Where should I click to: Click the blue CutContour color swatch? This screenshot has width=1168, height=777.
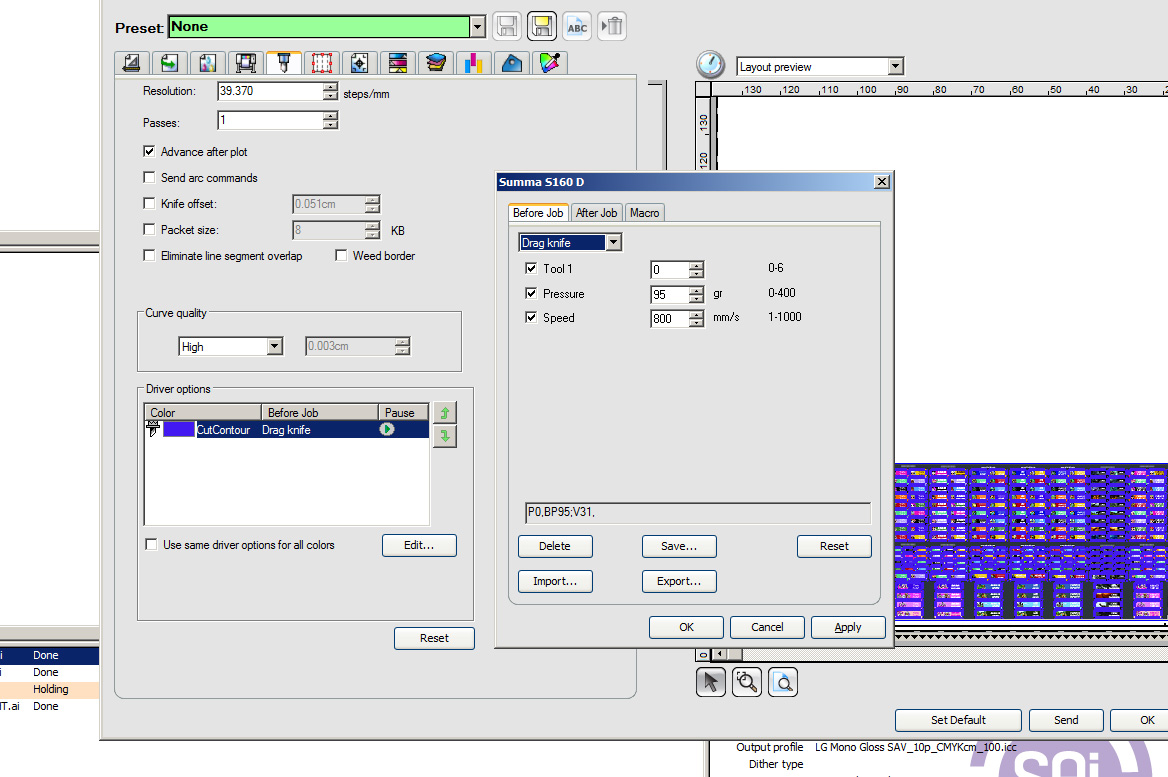[x=179, y=429]
